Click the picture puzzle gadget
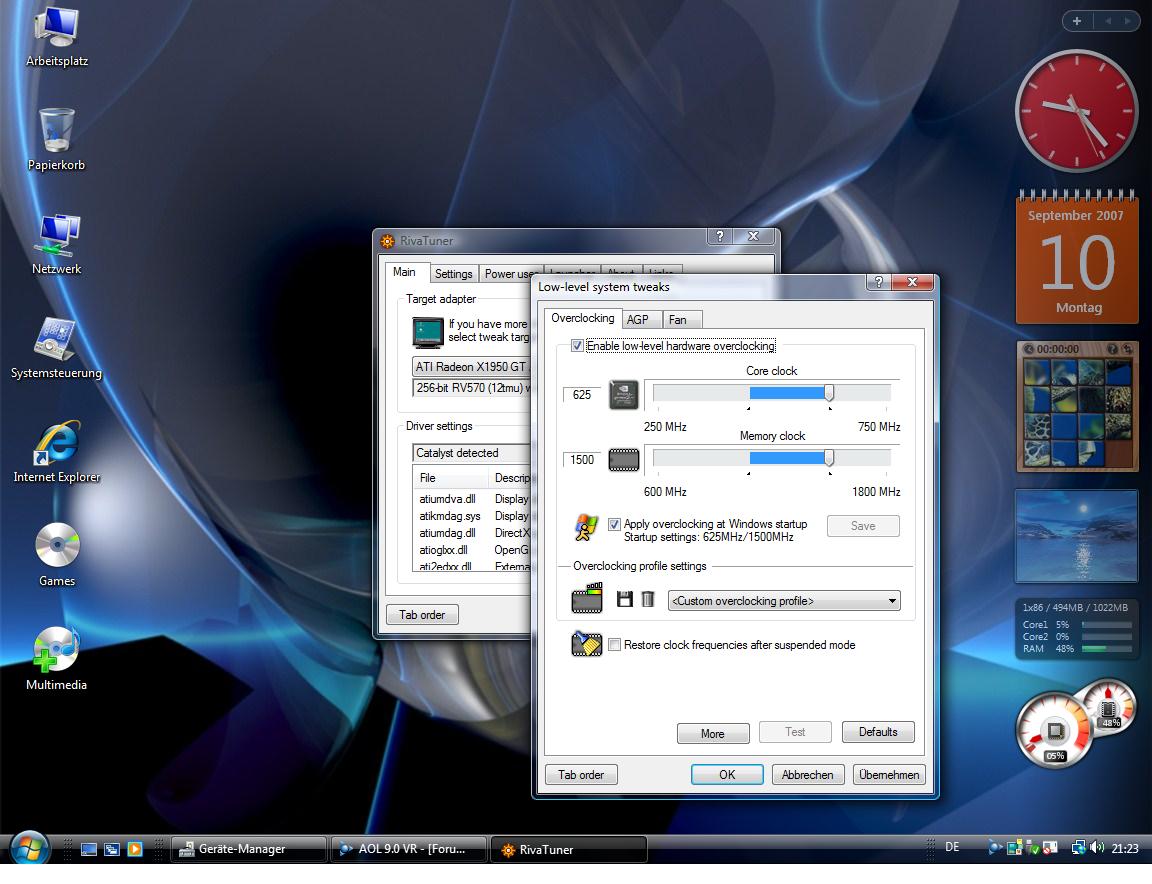Image resolution: width=1152 pixels, height=884 pixels. tap(1077, 406)
